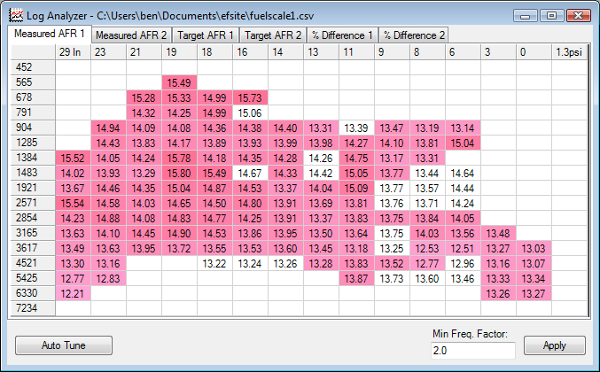Focus the Min Freq. Factor input field
This screenshot has height=372, width=600.
[x=473, y=350]
